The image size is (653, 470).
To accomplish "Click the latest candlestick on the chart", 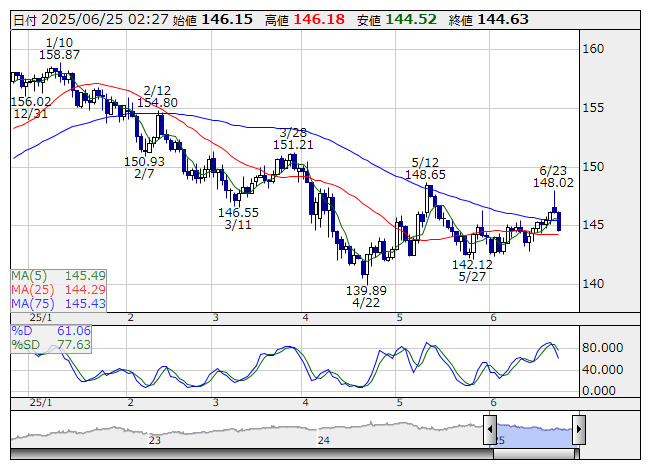I will 559,221.
